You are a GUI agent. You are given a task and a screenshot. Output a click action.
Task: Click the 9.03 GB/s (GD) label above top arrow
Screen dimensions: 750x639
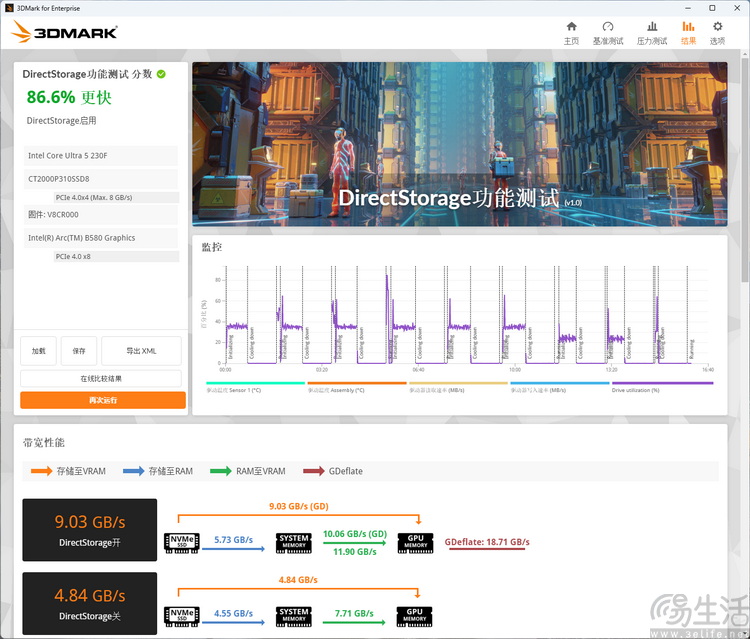point(298,506)
